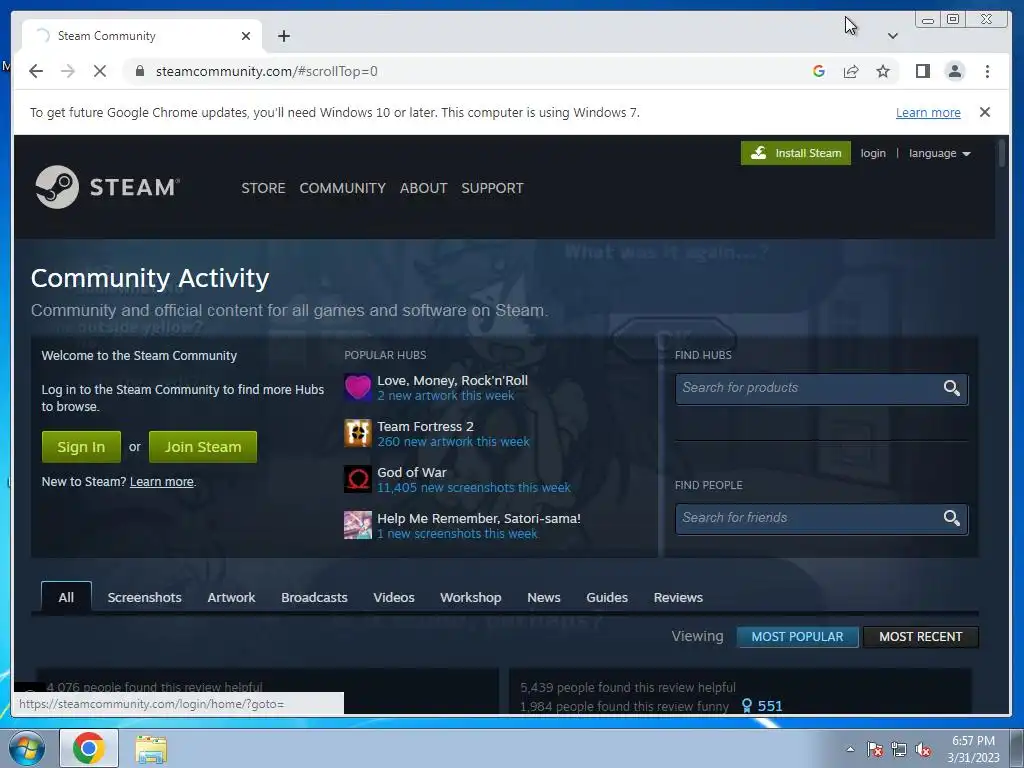1024x768 pixels.
Task: Open the ABOUT menu
Action: (423, 188)
